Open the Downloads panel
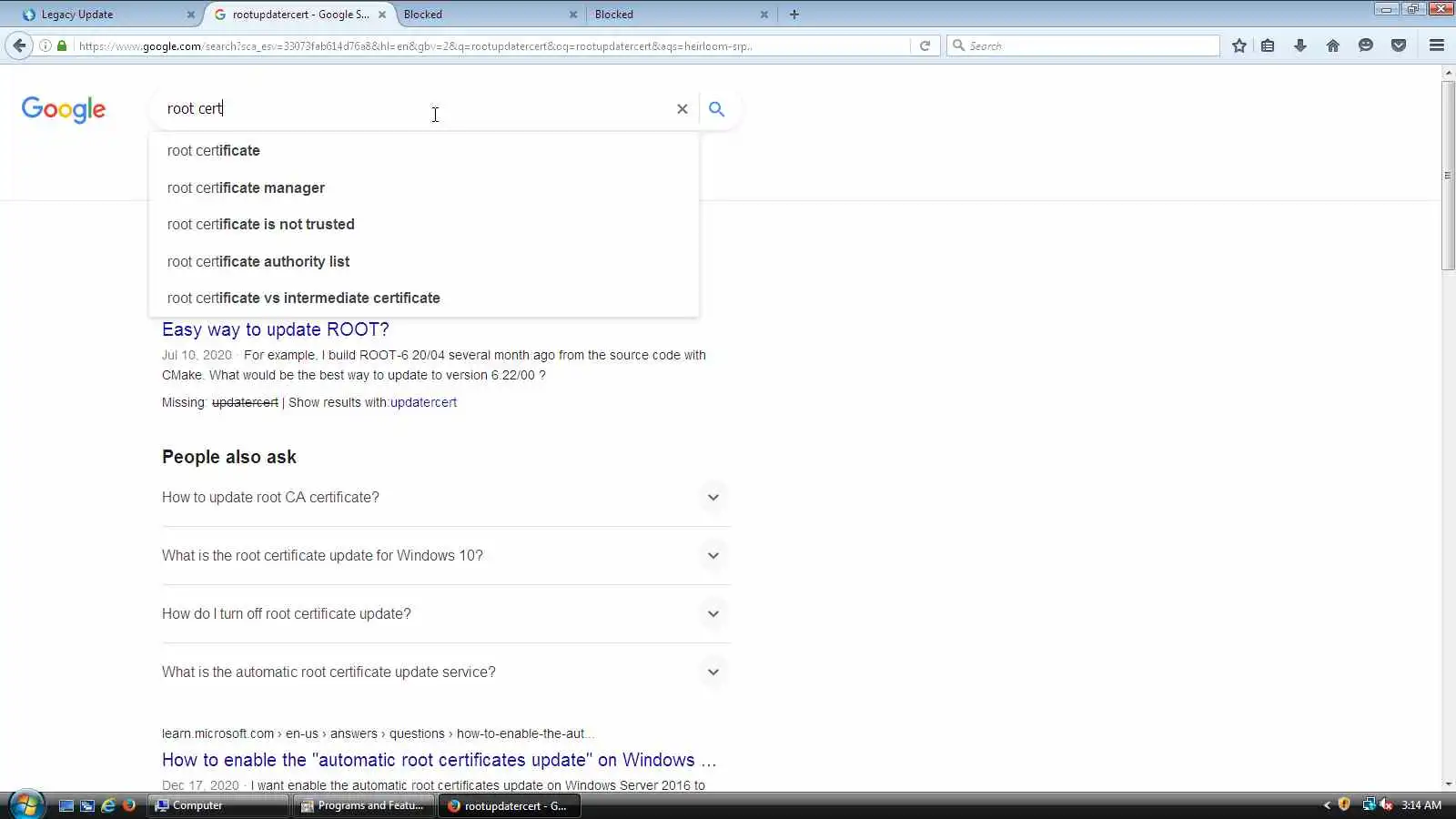The image size is (1456, 819). (1300, 45)
